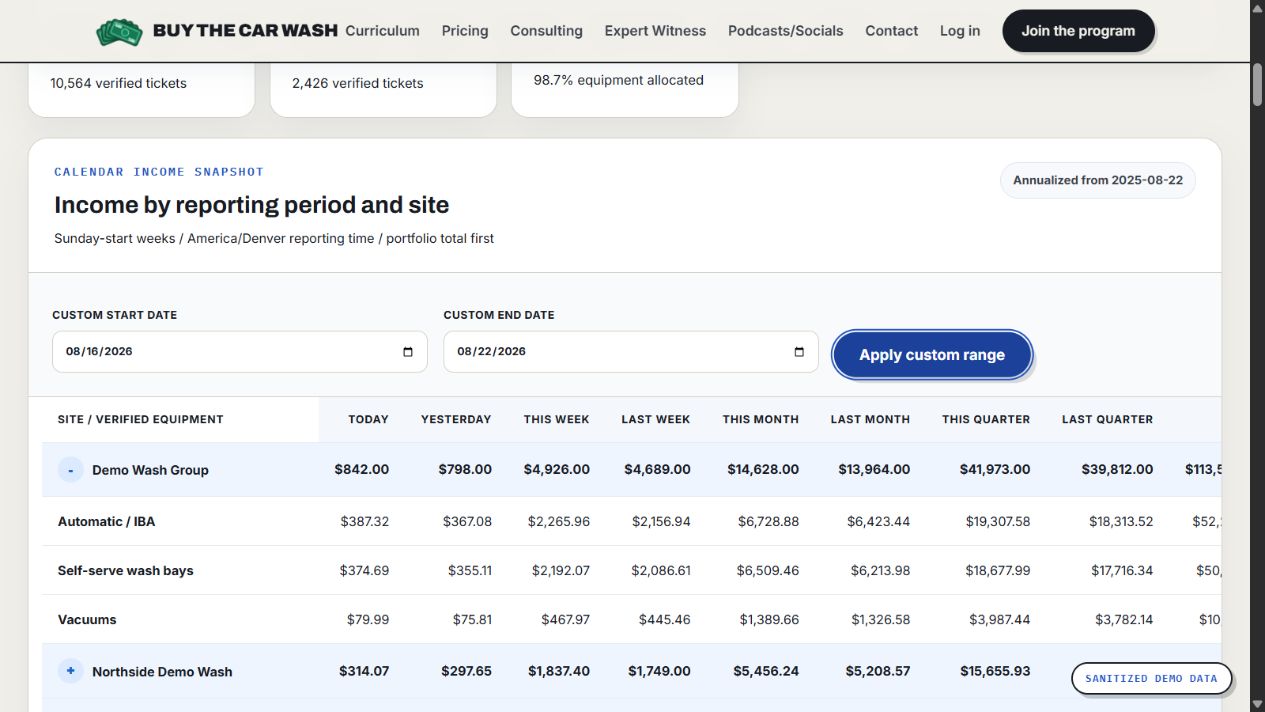Collapse the Demo Wash Group row
Viewport: 1265px width, 712px height.
tap(70, 470)
